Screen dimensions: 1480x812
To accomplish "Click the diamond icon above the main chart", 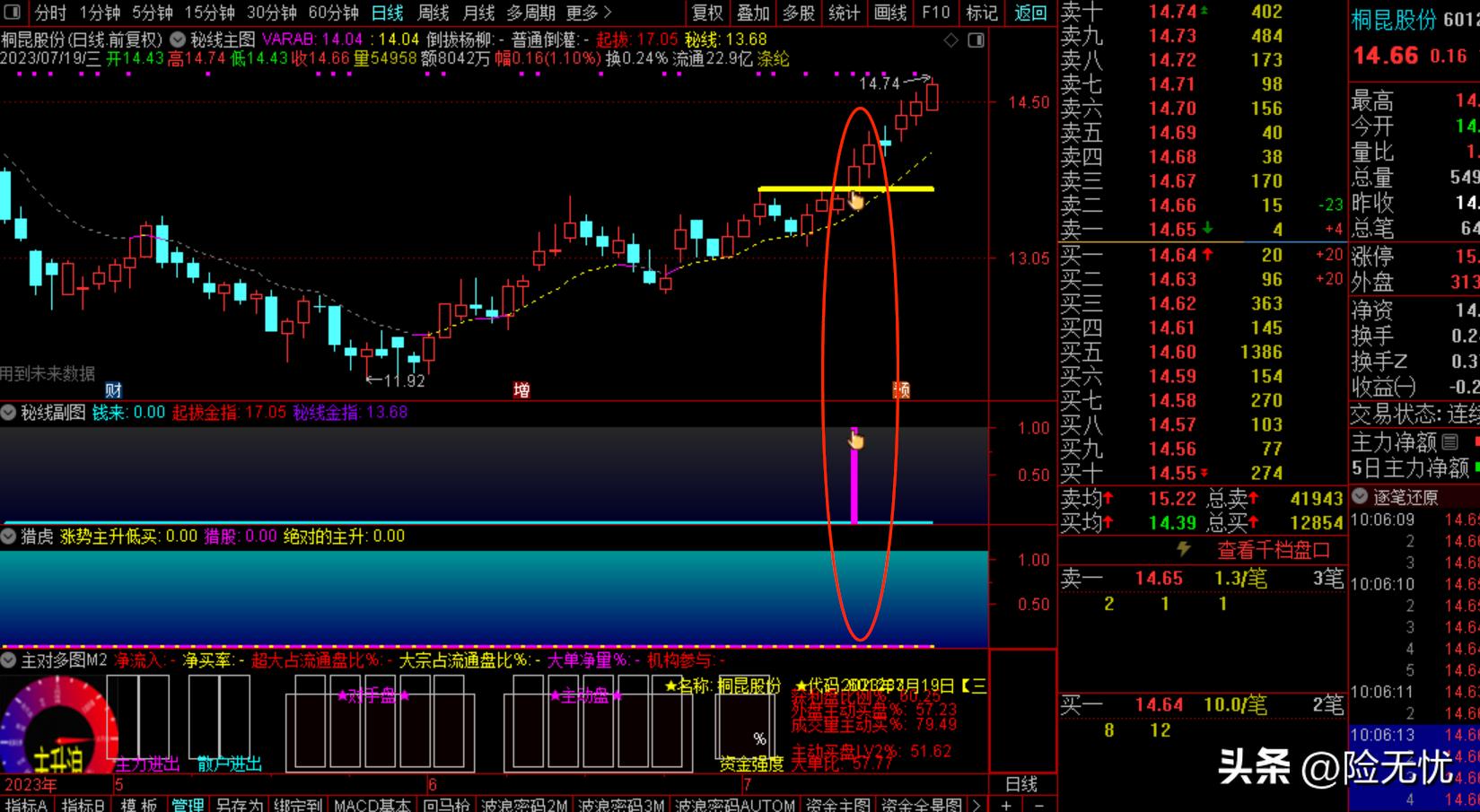I will (951, 40).
